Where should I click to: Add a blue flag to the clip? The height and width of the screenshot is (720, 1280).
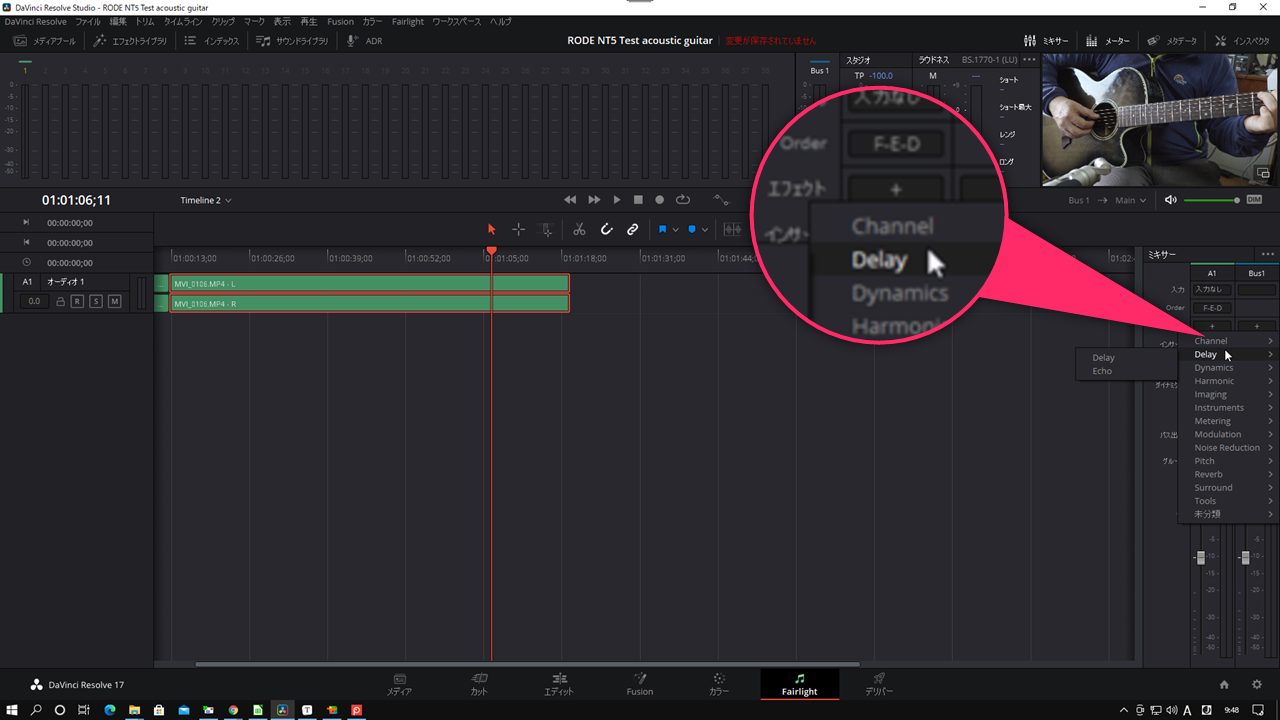tap(662, 230)
